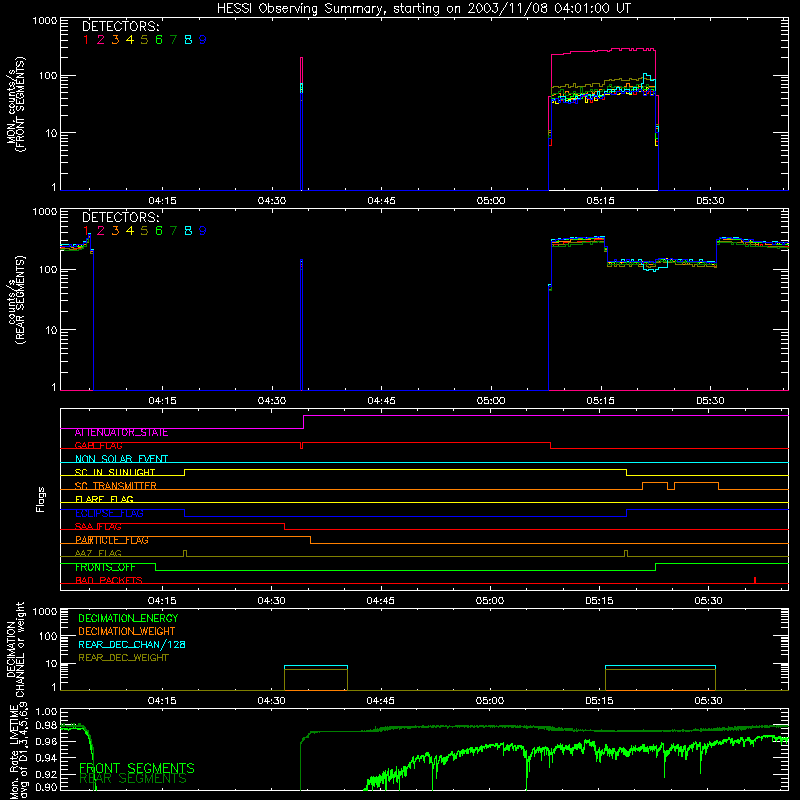Select the DETECTORS: label in front segments plot
Screen dimensions: 800x800
pyautogui.click(x=120, y=27)
